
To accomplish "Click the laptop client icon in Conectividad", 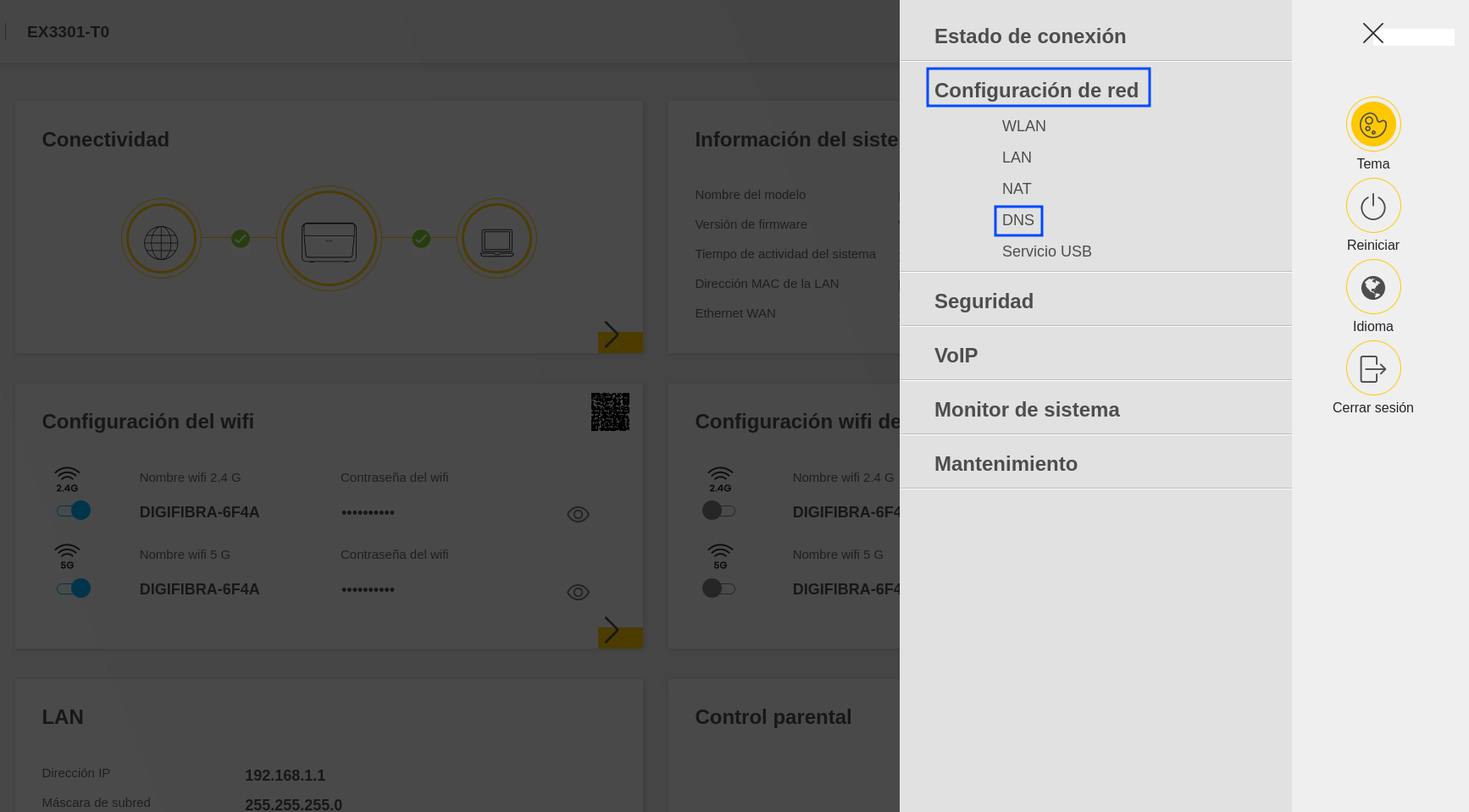I will [x=496, y=239].
